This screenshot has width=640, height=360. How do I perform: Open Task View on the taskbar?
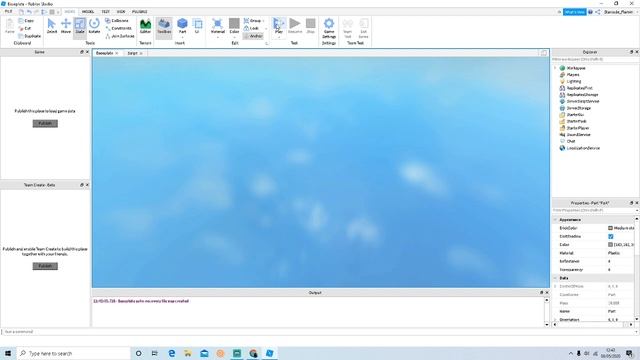[x=155, y=353]
